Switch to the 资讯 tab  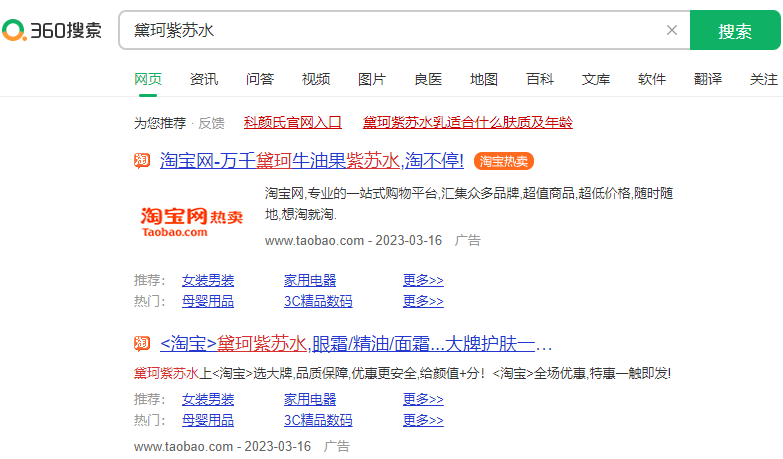click(x=204, y=79)
